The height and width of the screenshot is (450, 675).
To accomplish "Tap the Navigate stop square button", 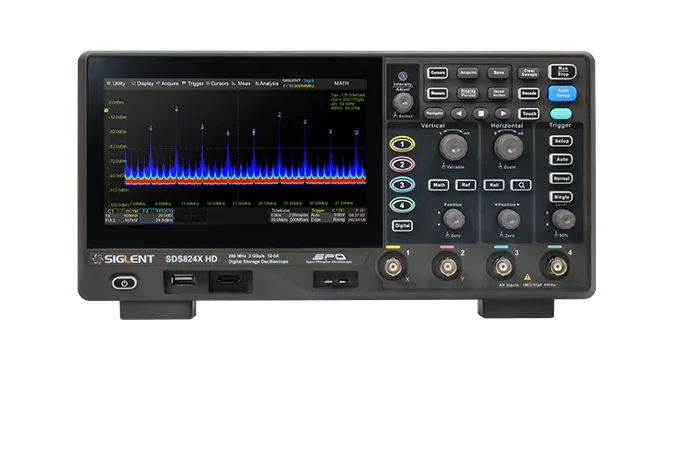I will coord(481,114).
